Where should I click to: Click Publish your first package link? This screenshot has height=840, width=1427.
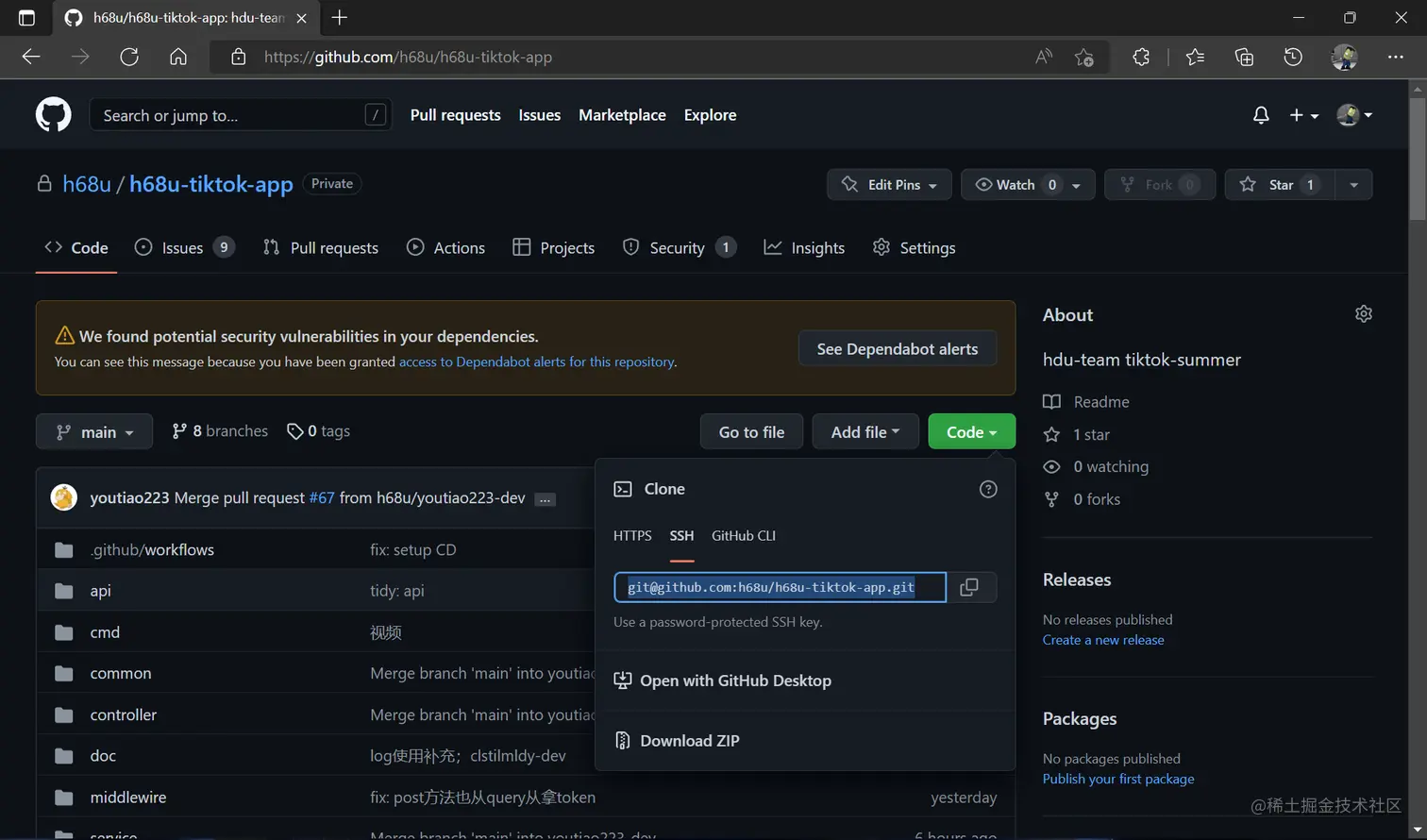point(1118,779)
